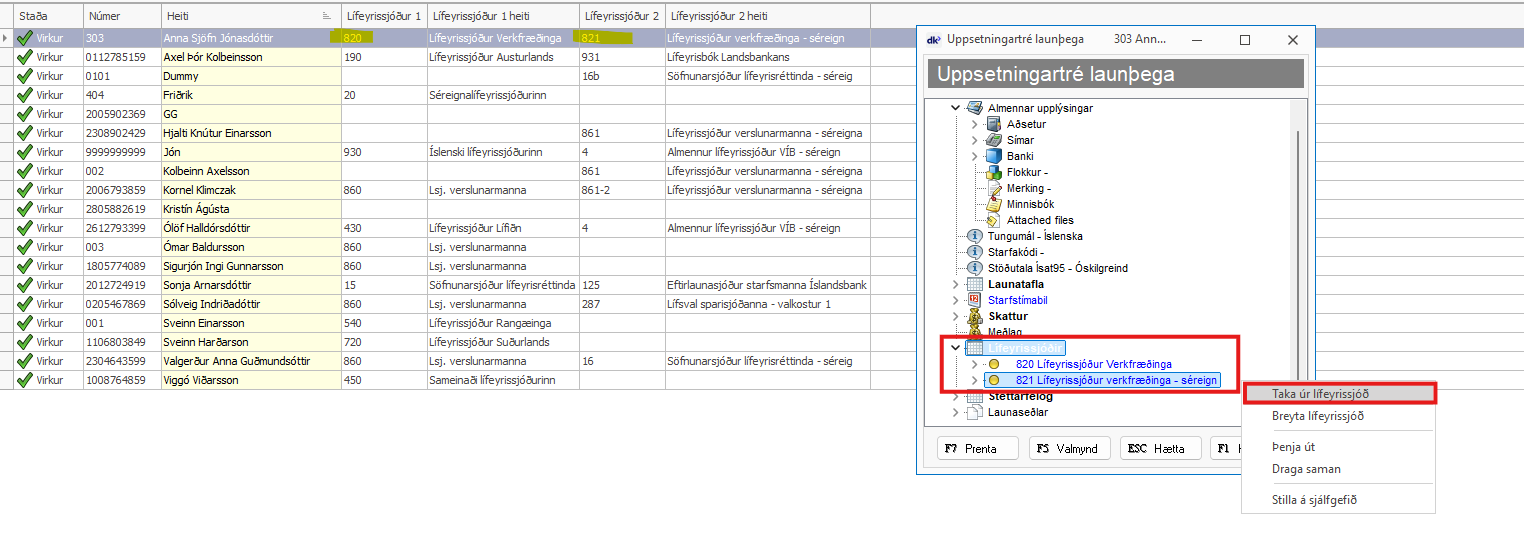Select the Banki cube icon

click(x=993, y=156)
